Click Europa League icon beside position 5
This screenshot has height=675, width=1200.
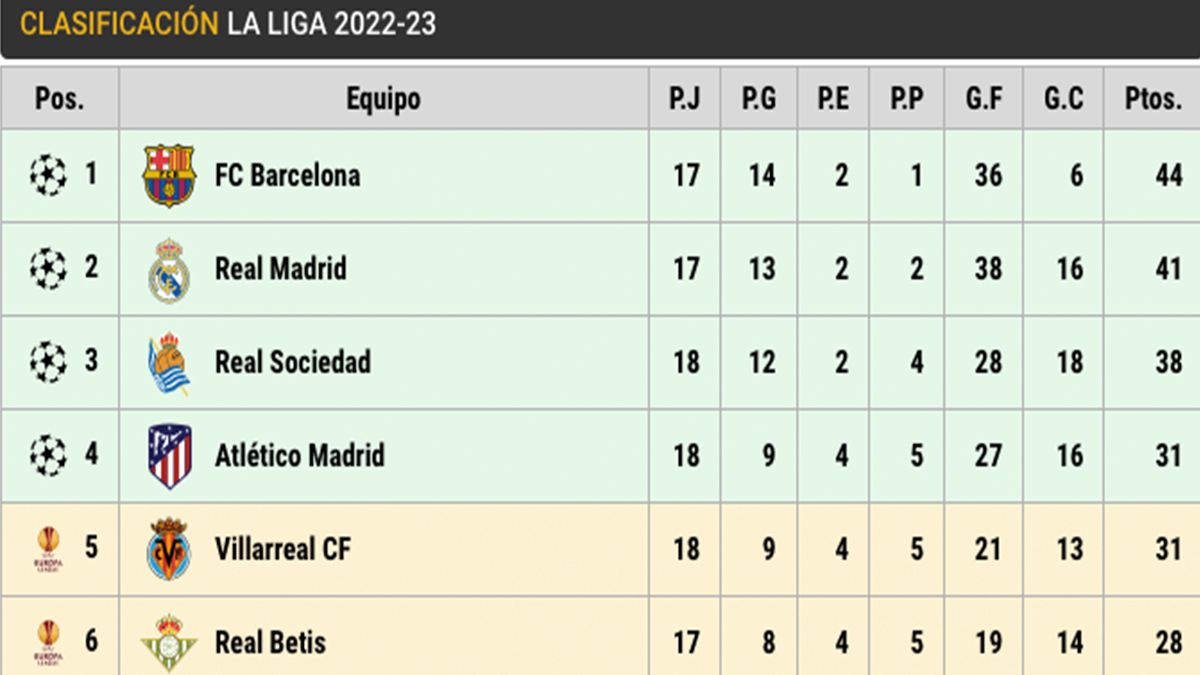48,549
